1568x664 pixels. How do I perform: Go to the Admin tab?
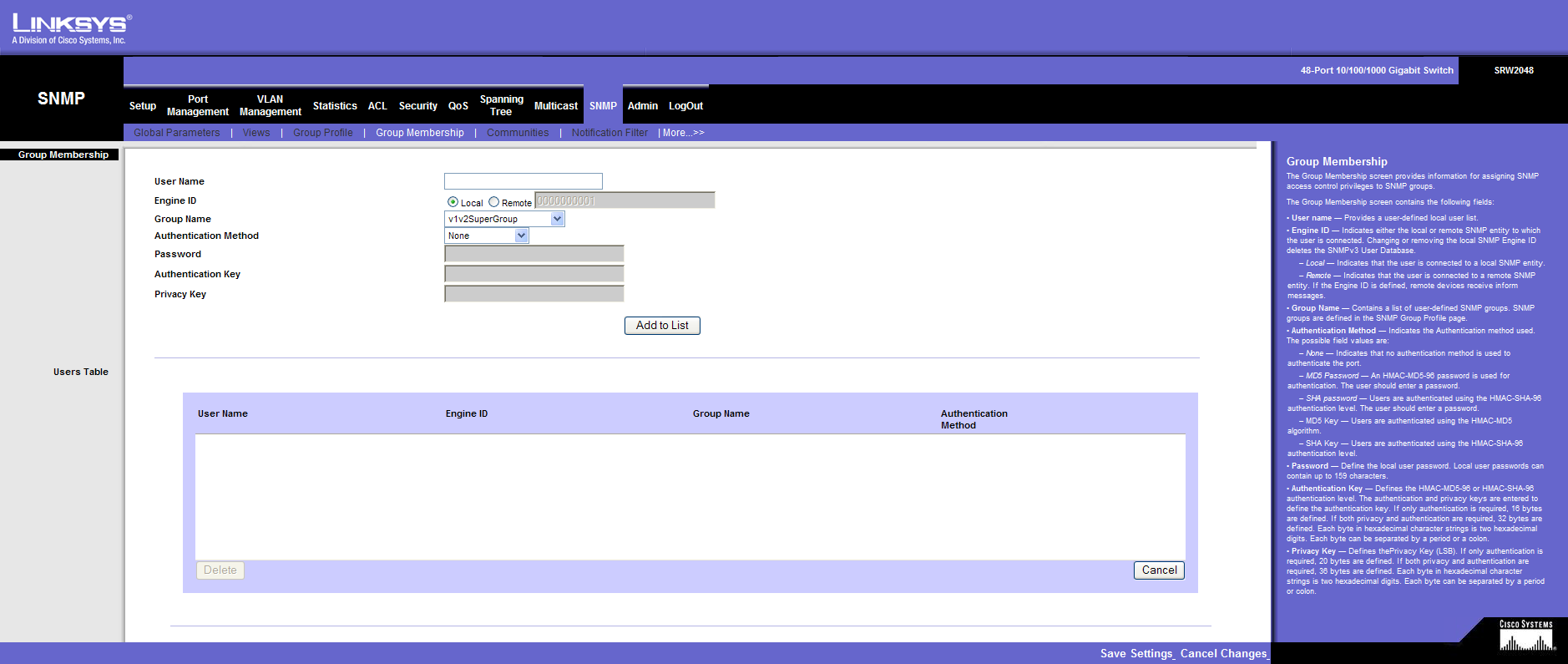click(642, 106)
